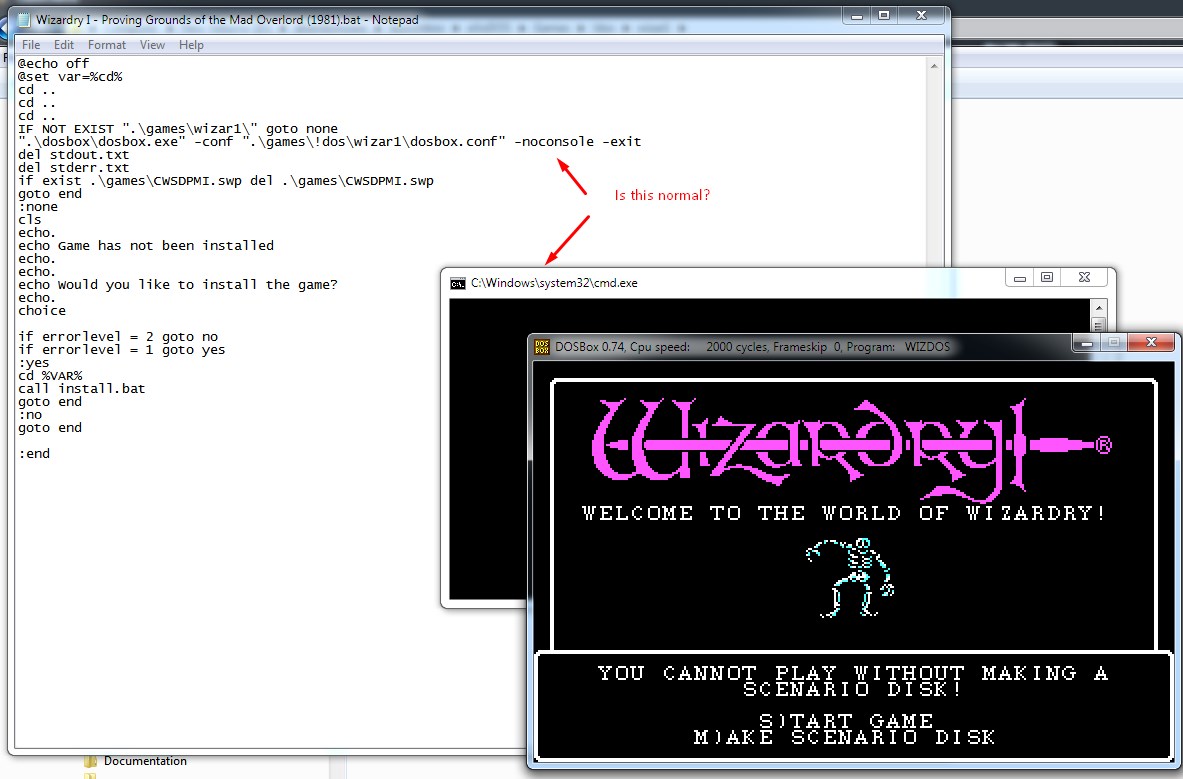1183x779 pixels.
Task: Click the cmd.exe scrollbar up arrow
Action: [1098, 308]
